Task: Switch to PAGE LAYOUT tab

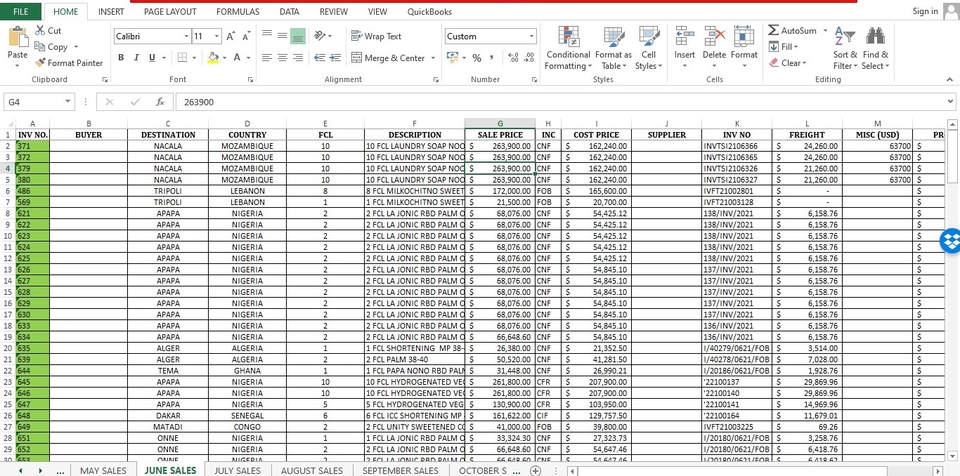Action: pyautogui.click(x=170, y=11)
